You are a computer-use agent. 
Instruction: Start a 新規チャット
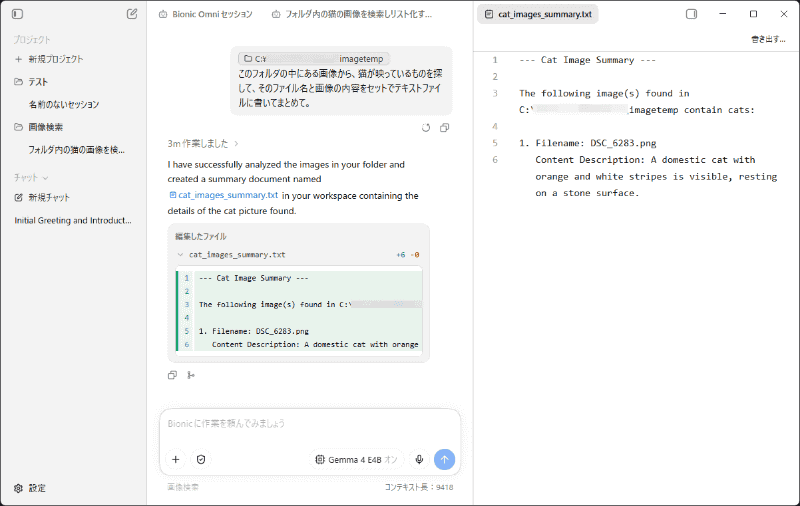pyautogui.click(x=42, y=197)
